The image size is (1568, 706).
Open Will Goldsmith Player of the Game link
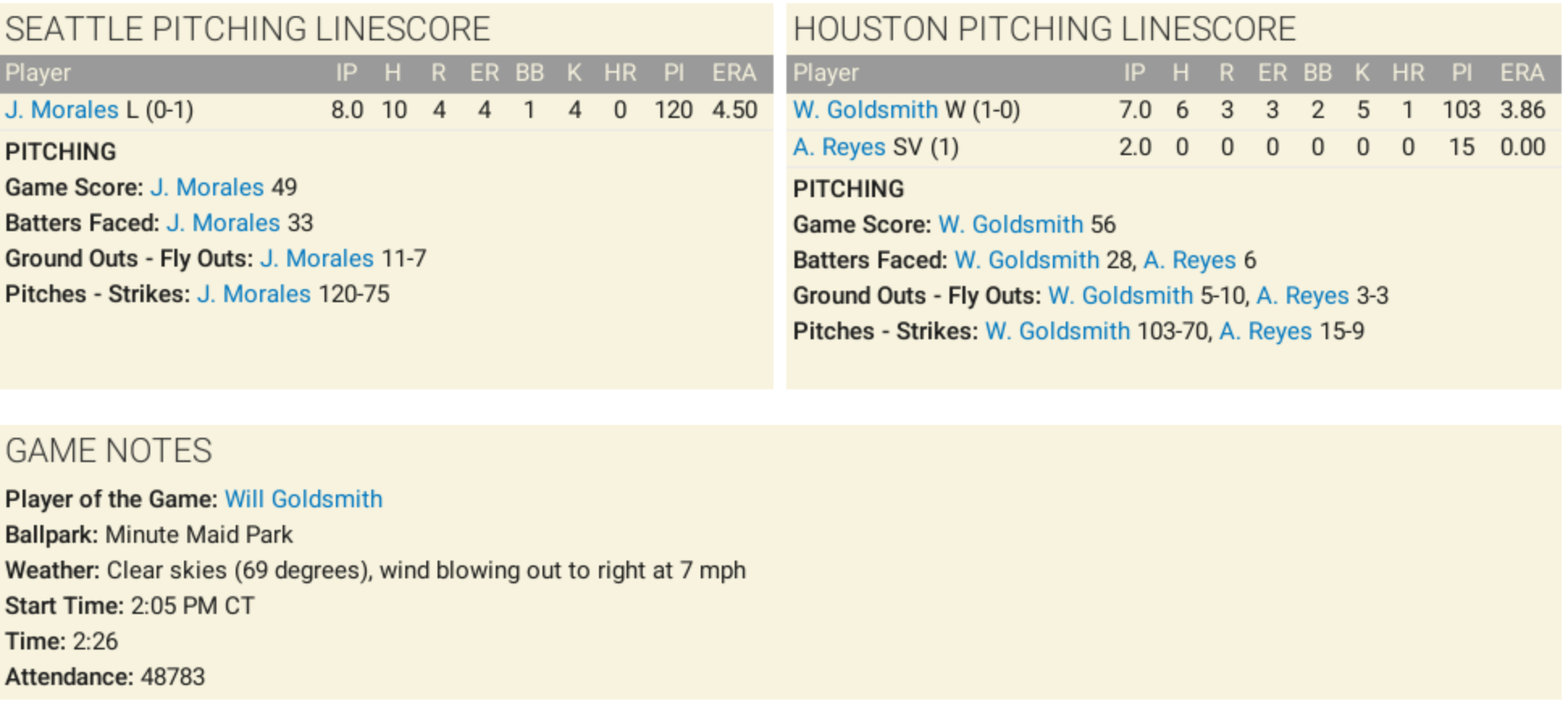coord(303,499)
